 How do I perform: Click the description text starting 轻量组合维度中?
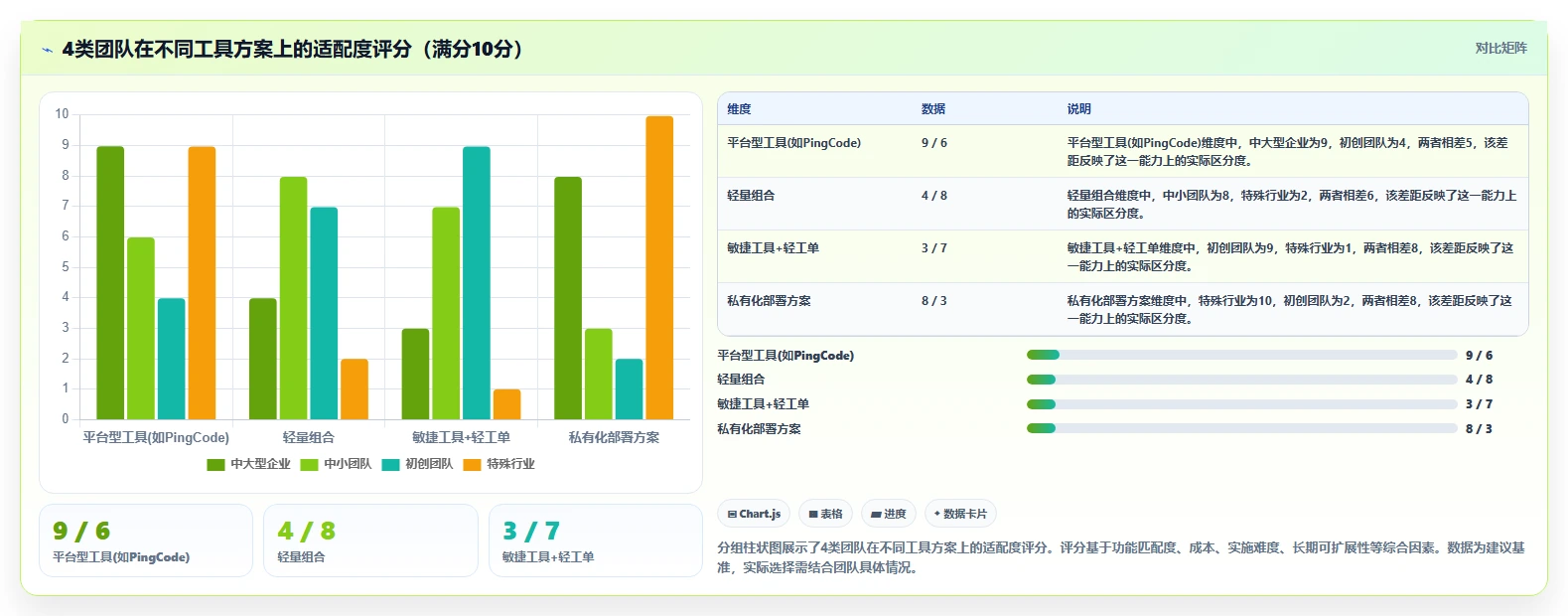pos(1292,205)
